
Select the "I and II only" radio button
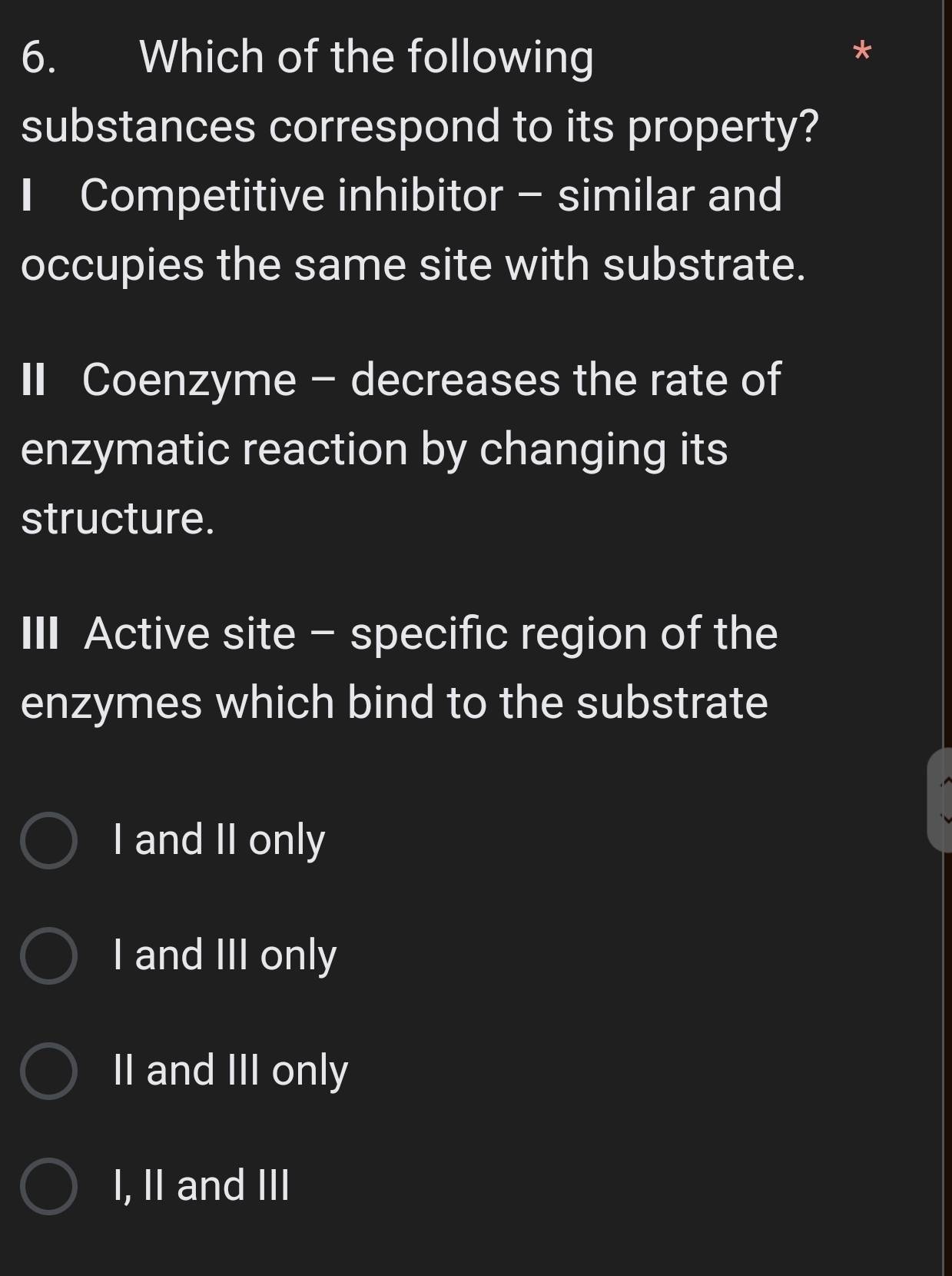click(x=48, y=839)
